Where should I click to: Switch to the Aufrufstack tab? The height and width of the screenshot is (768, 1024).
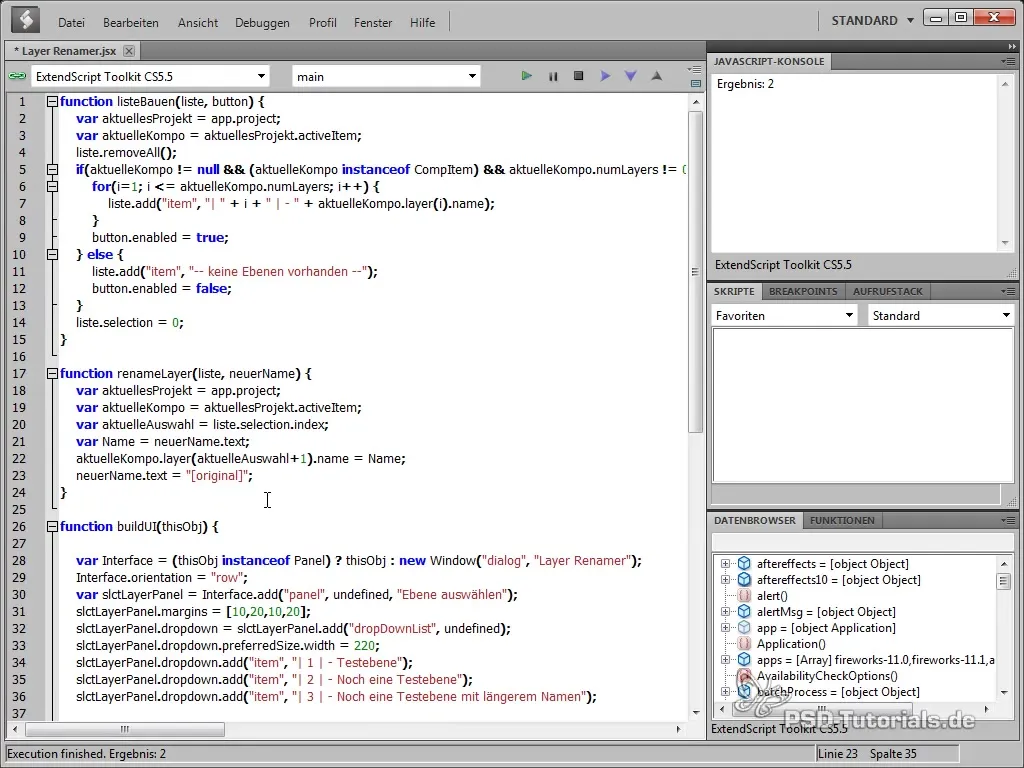point(888,291)
